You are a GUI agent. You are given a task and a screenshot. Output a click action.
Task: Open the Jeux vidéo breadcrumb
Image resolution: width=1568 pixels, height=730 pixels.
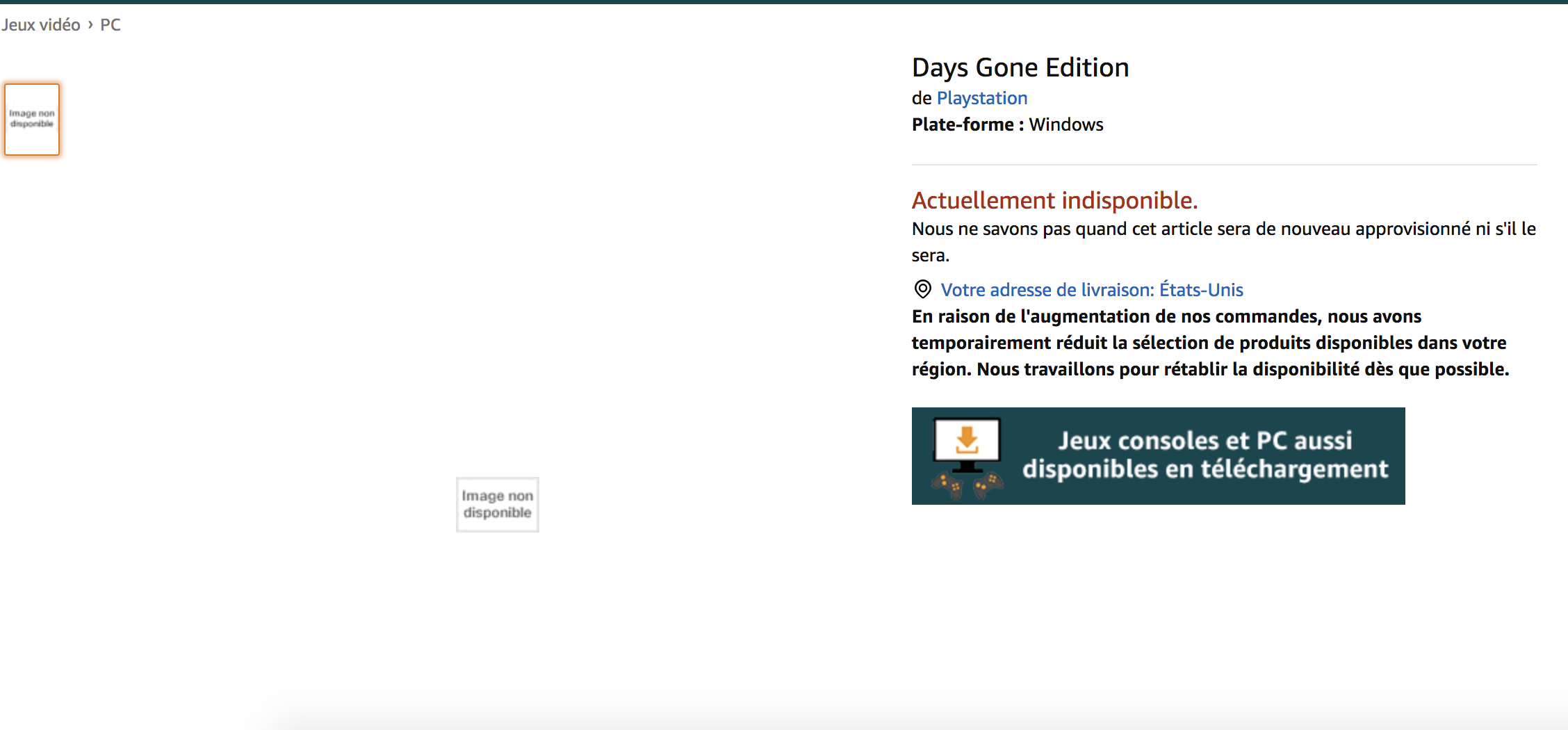(x=41, y=24)
